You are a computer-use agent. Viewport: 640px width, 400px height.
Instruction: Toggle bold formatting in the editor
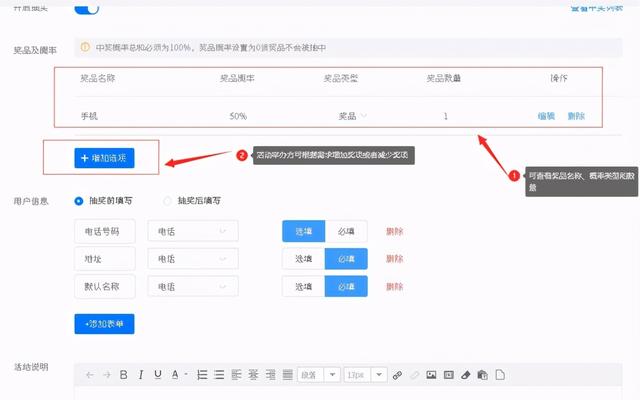(124, 375)
